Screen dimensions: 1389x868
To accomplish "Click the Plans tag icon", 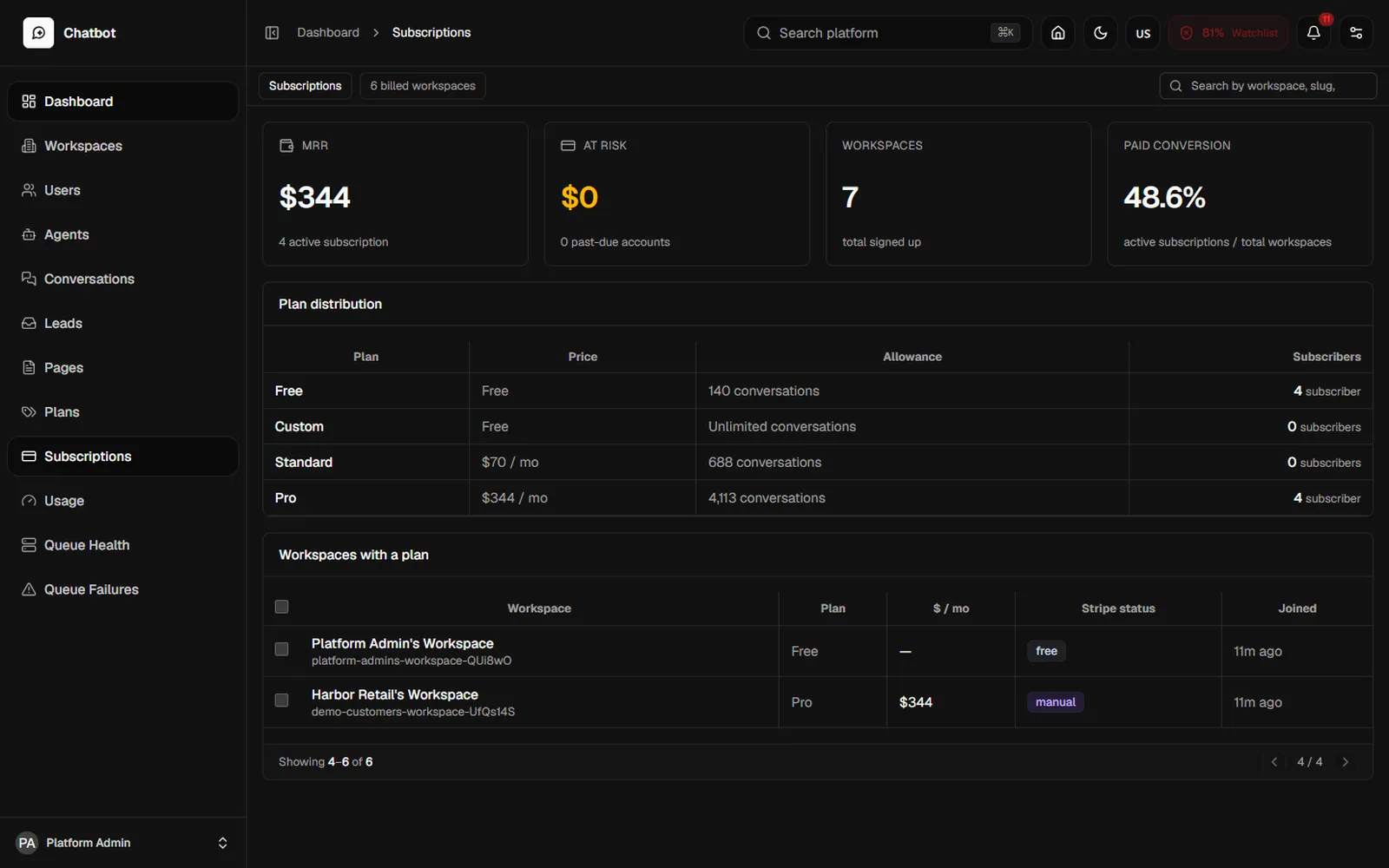I will [29, 411].
